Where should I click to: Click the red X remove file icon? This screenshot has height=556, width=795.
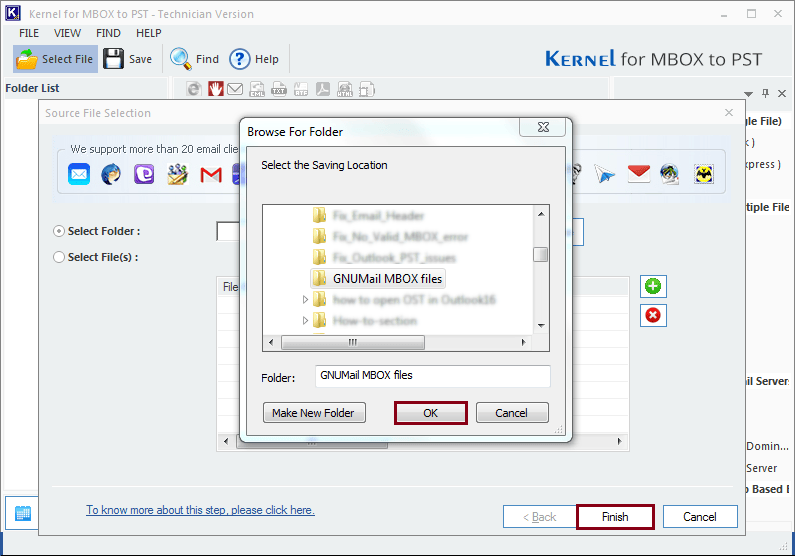point(653,316)
